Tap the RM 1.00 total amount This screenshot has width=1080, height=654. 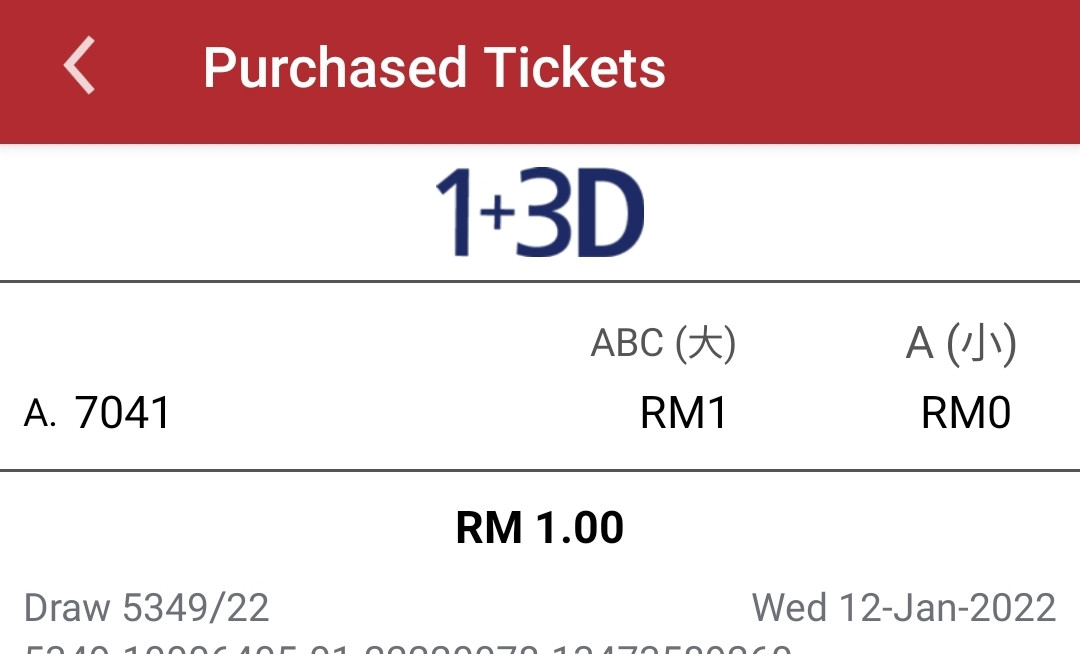[540, 527]
